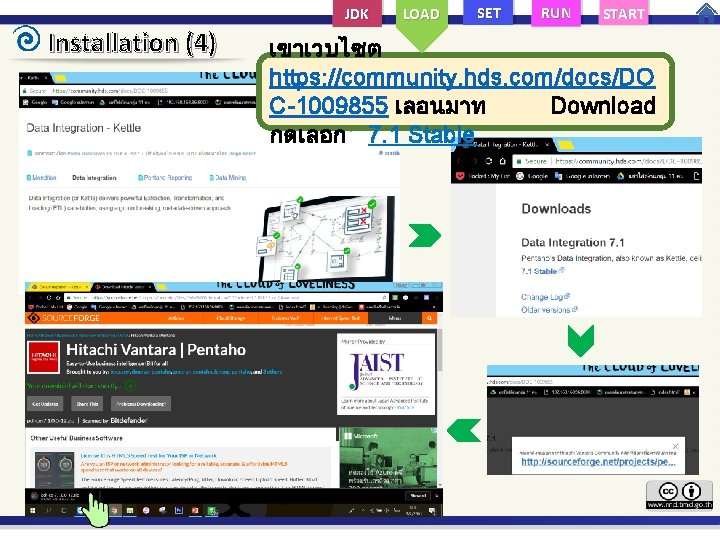Click the Hitachi red logo
This screenshot has height=540, width=720.
pos(43,357)
